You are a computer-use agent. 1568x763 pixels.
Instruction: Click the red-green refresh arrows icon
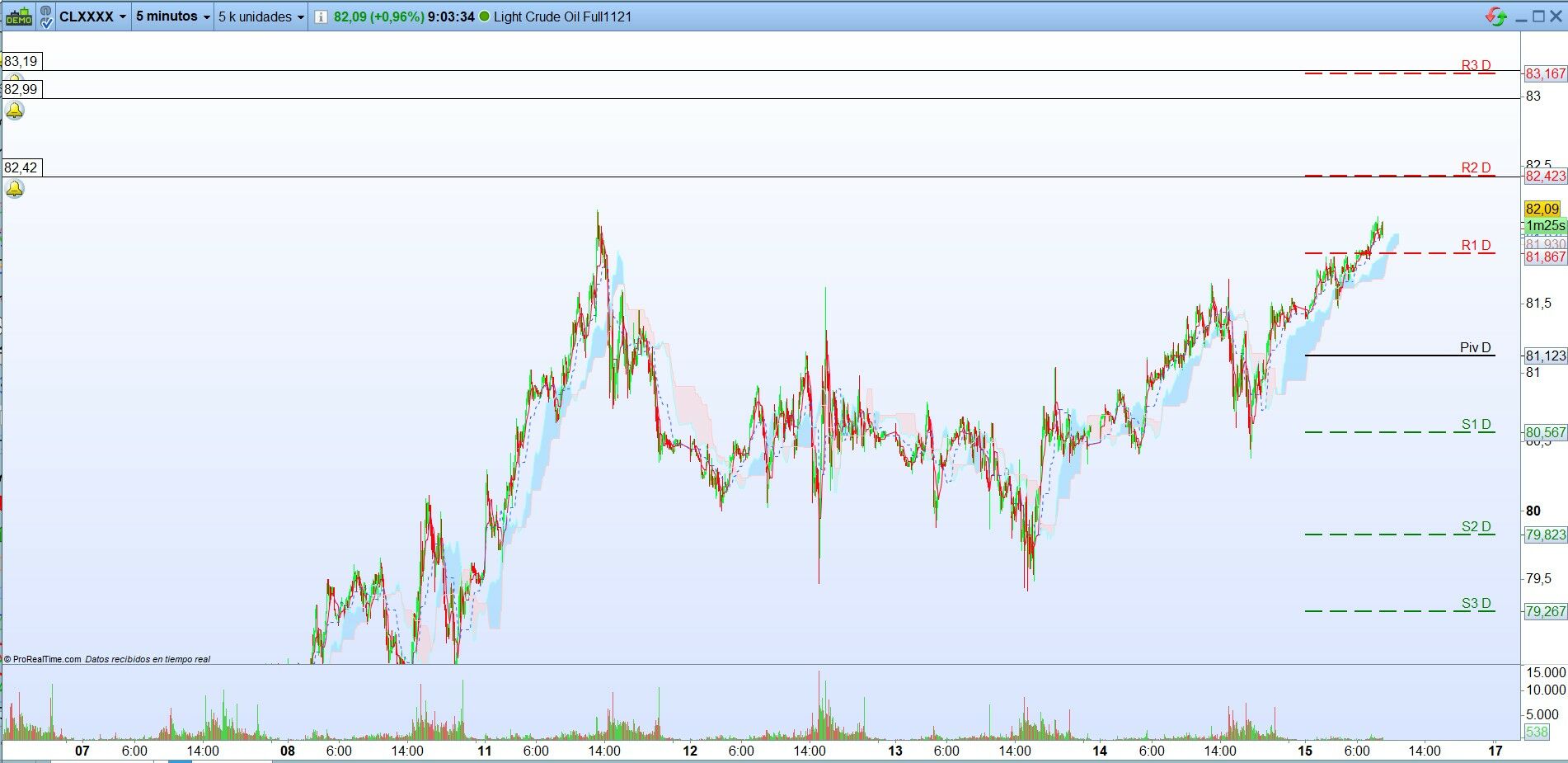click(x=1495, y=16)
